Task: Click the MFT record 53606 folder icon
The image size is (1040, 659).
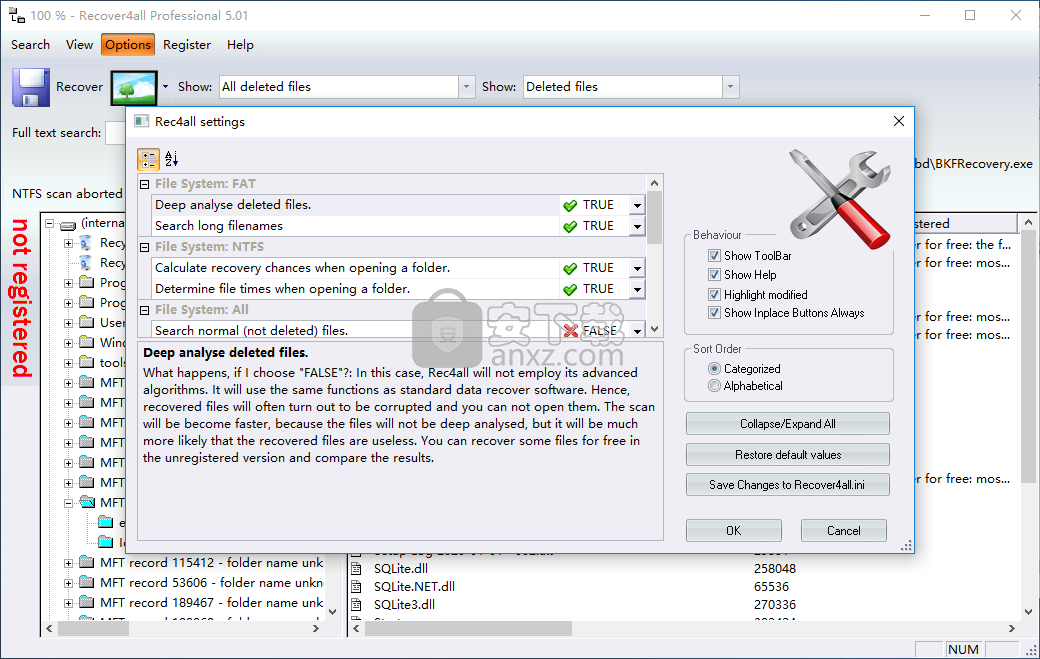Action: 87,582
